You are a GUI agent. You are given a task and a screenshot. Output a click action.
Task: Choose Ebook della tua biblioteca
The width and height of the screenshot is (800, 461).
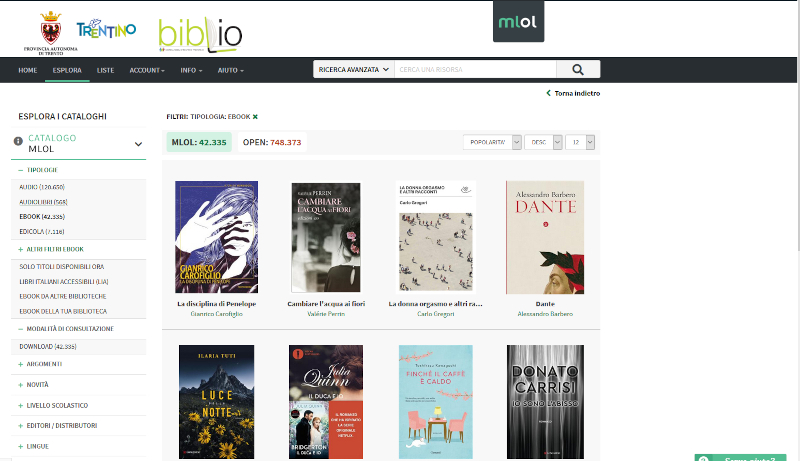coord(63,311)
